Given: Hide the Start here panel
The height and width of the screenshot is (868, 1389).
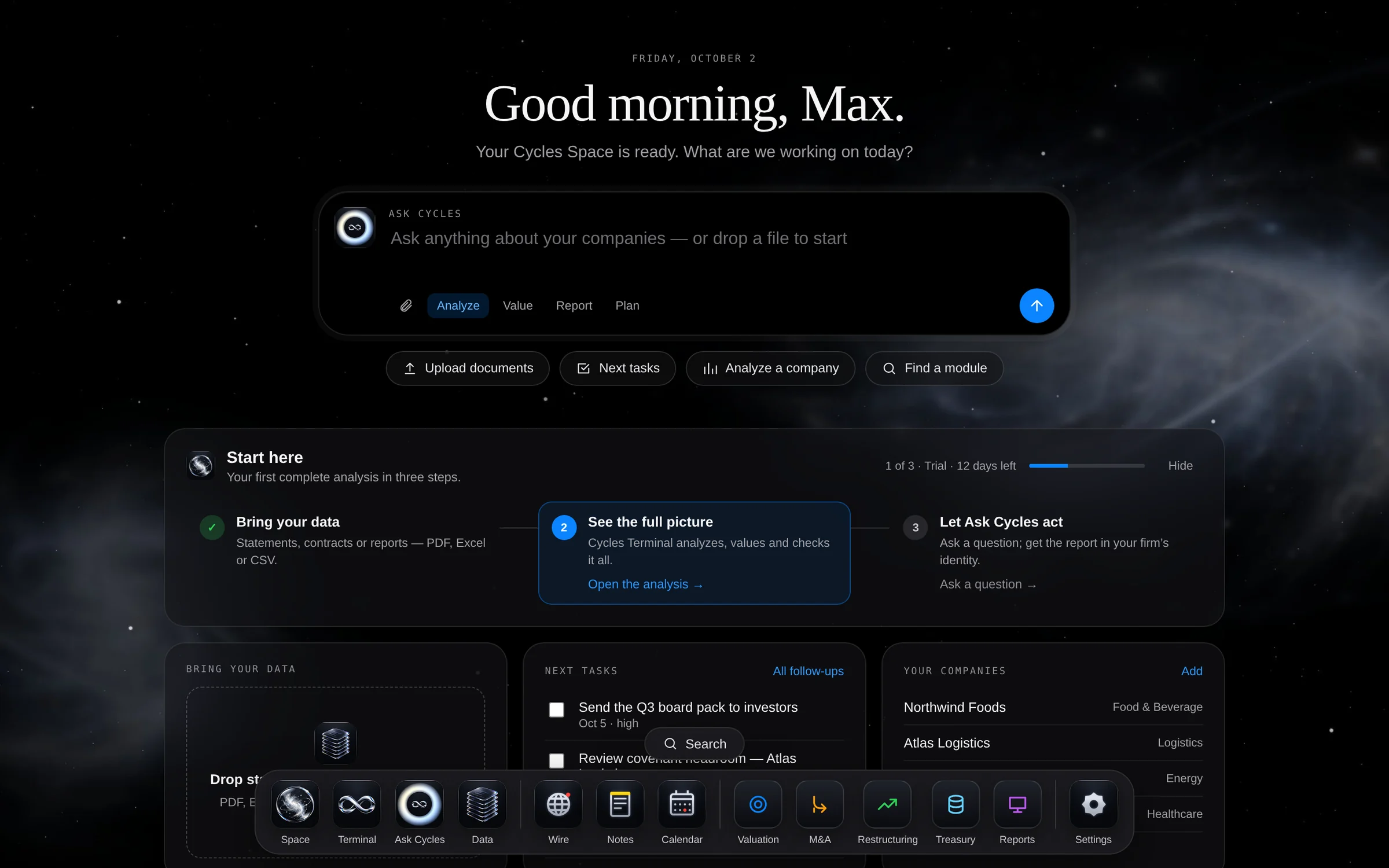Looking at the screenshot, I should [x=1180, y=466].
